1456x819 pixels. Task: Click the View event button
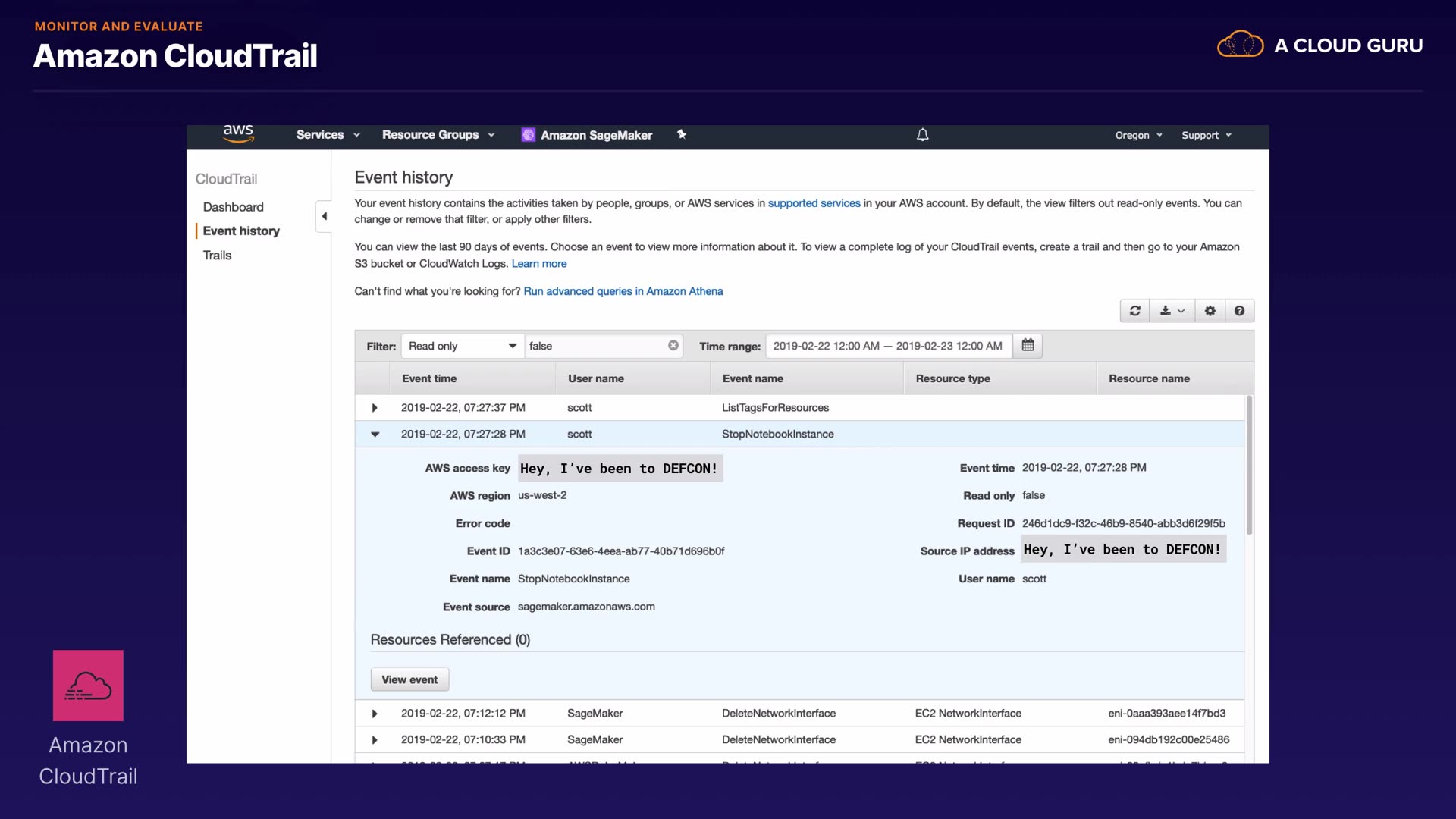pyautogui.click(x=409, y=680)
